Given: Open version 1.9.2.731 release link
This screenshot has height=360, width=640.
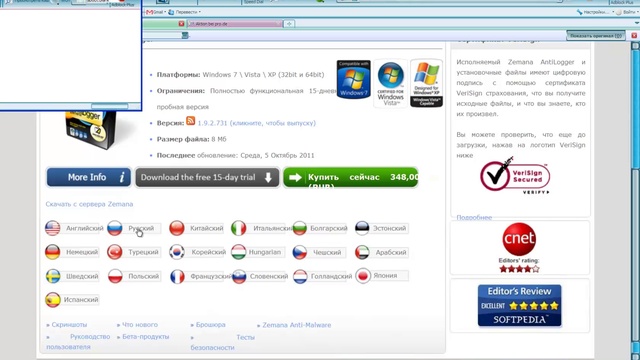Looking at the screenshot, I should pyautogui.click(x=257, y=123).
